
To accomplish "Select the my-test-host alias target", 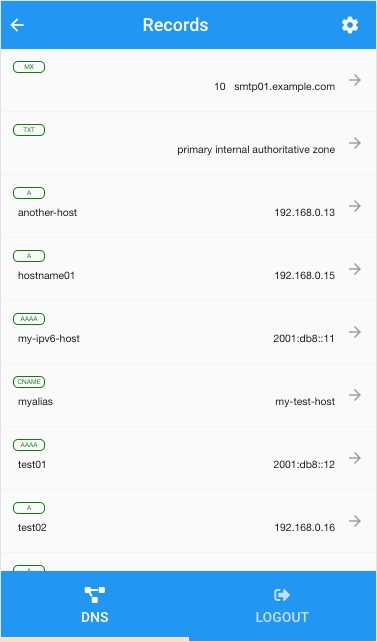I will (305, 402).
